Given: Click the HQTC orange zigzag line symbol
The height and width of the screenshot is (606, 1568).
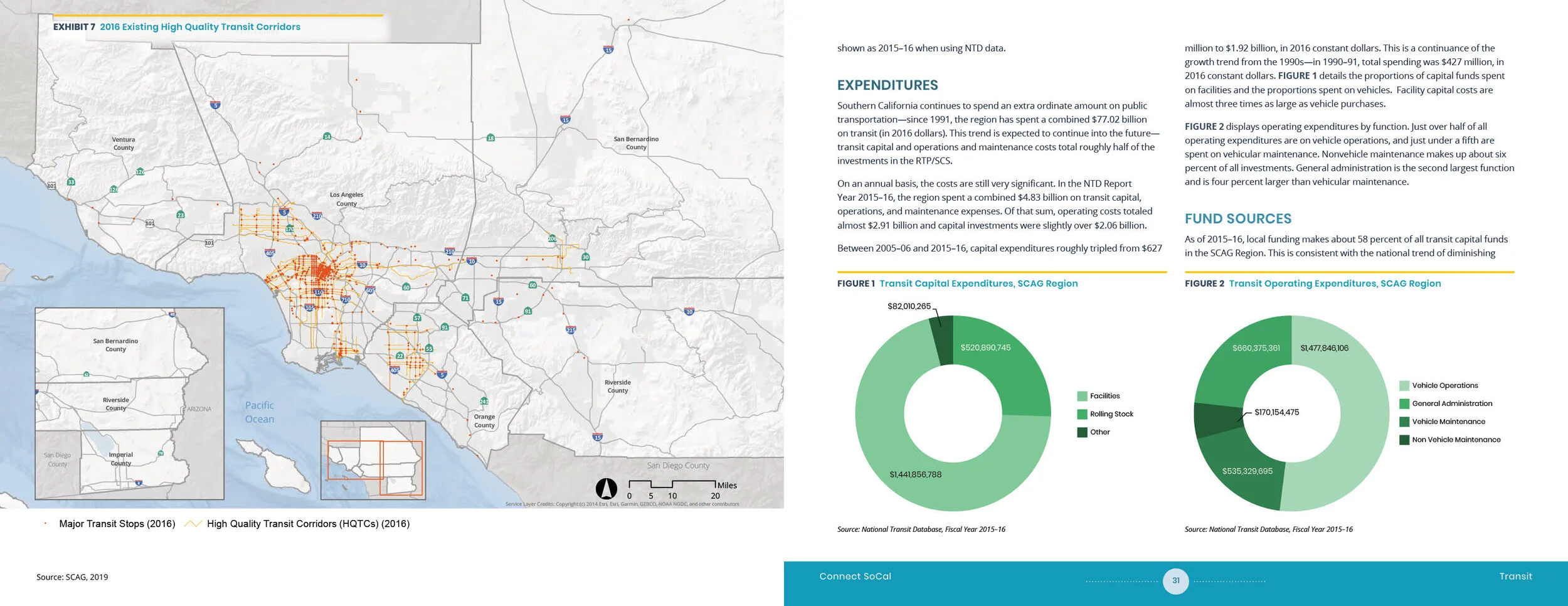Looking at the screenshot, I should pos(193,524).
